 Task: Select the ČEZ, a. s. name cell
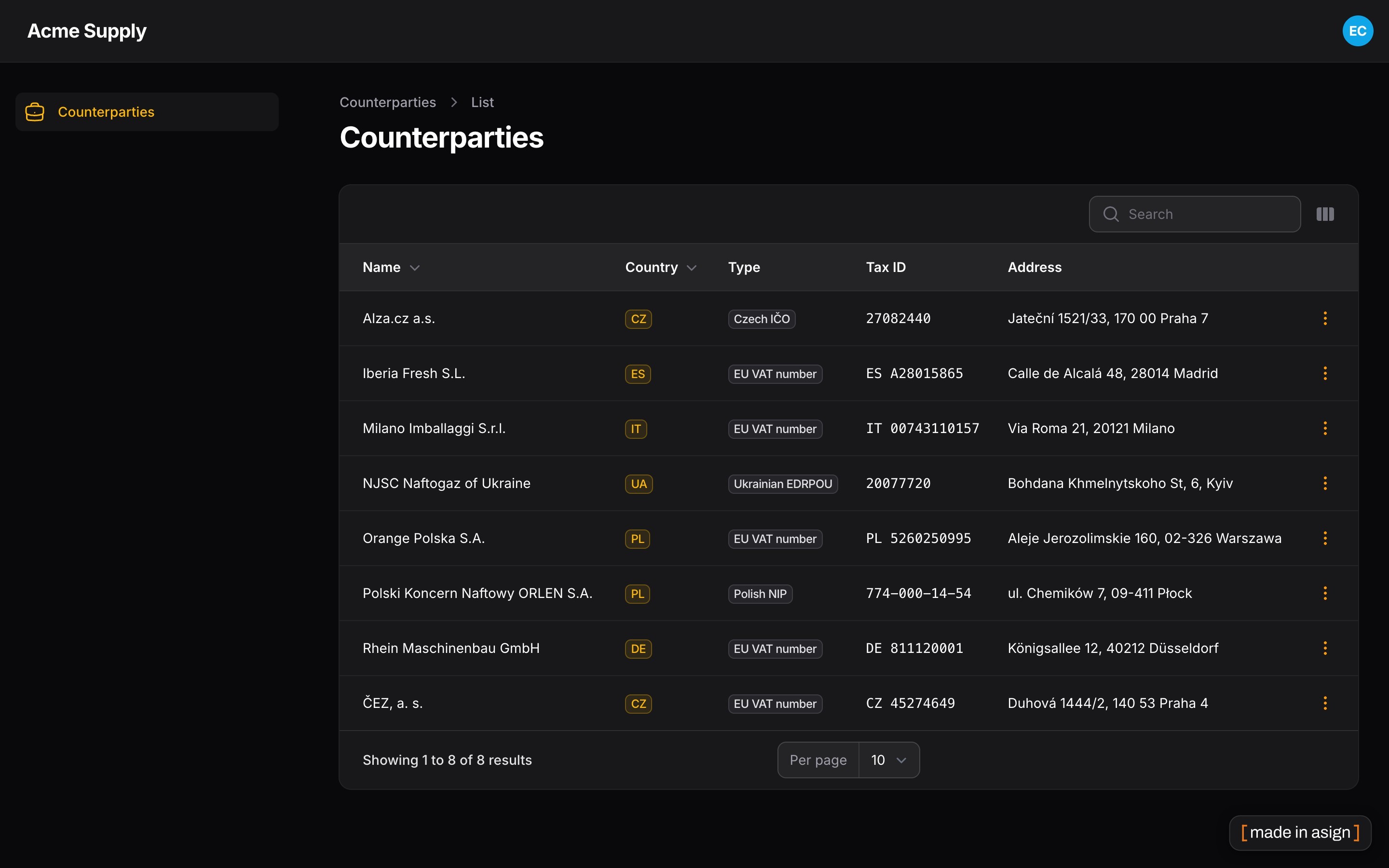tap(393, 703)
